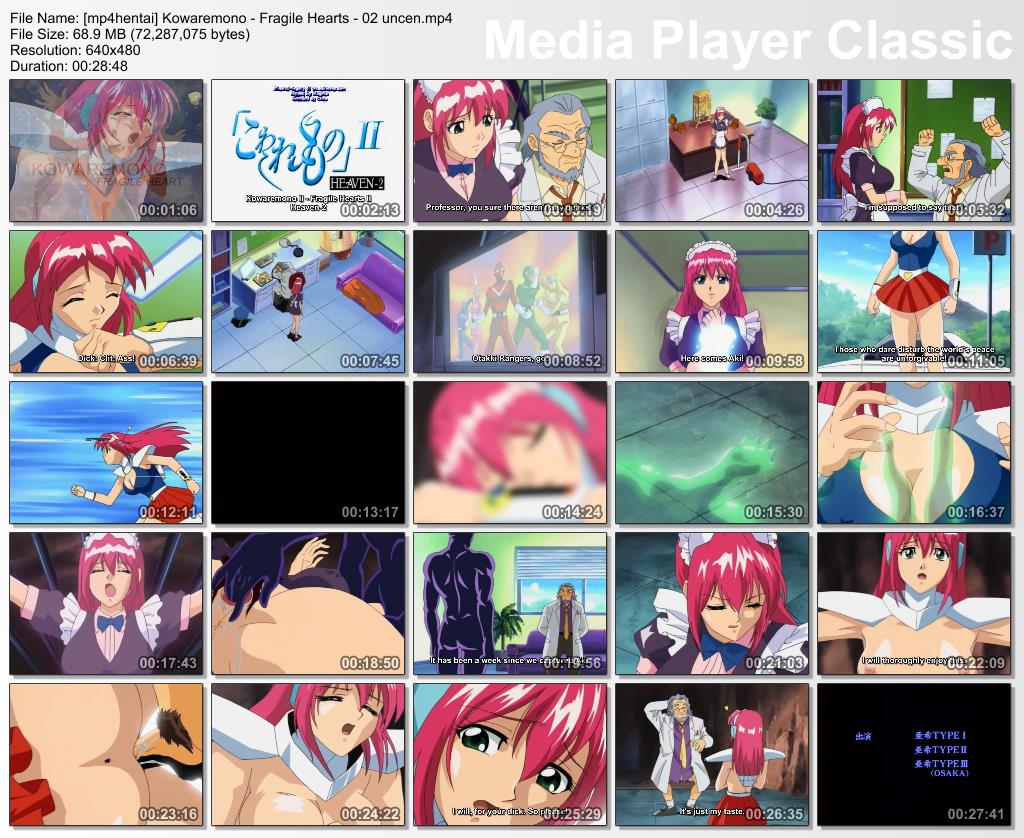Click the File Name text line

(x=231, y=18)
